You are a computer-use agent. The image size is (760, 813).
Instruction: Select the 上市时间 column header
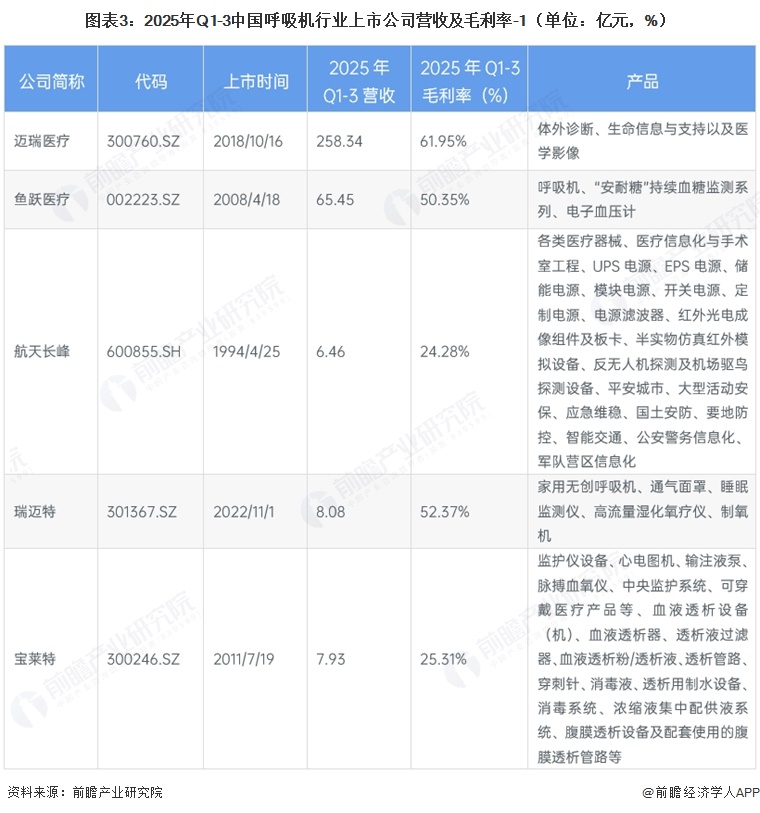click(256, 81)
